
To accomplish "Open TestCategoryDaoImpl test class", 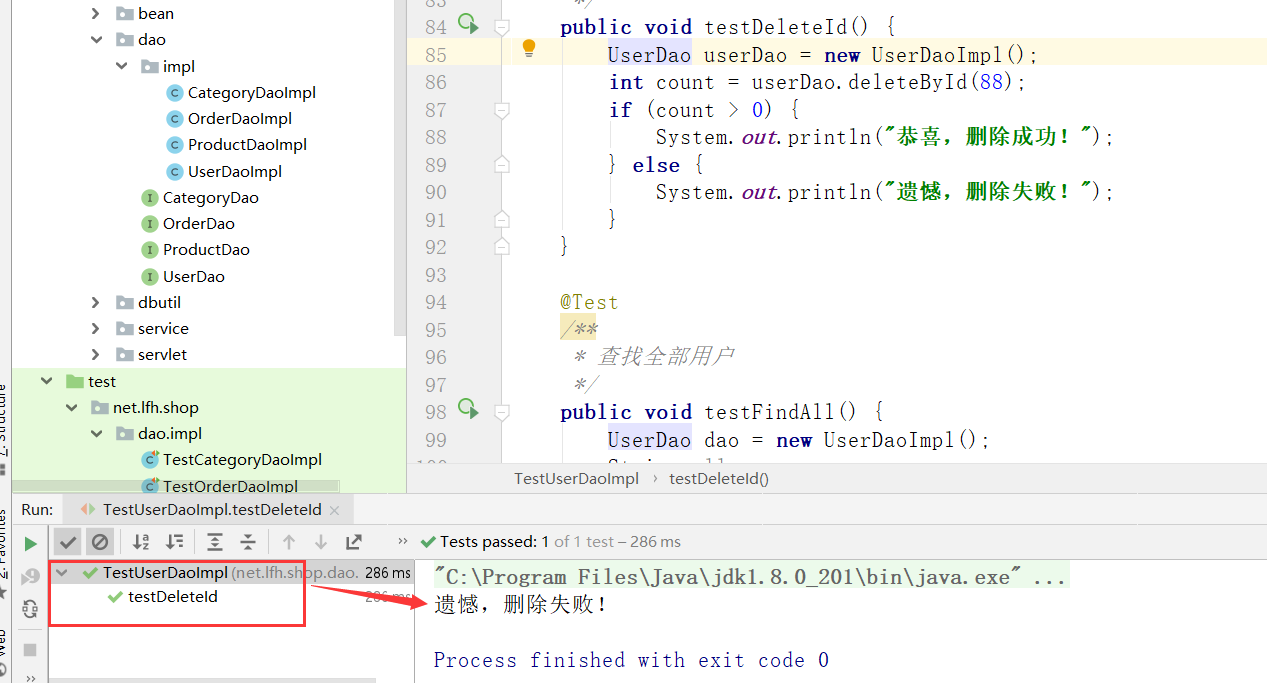I will [242, 459].
